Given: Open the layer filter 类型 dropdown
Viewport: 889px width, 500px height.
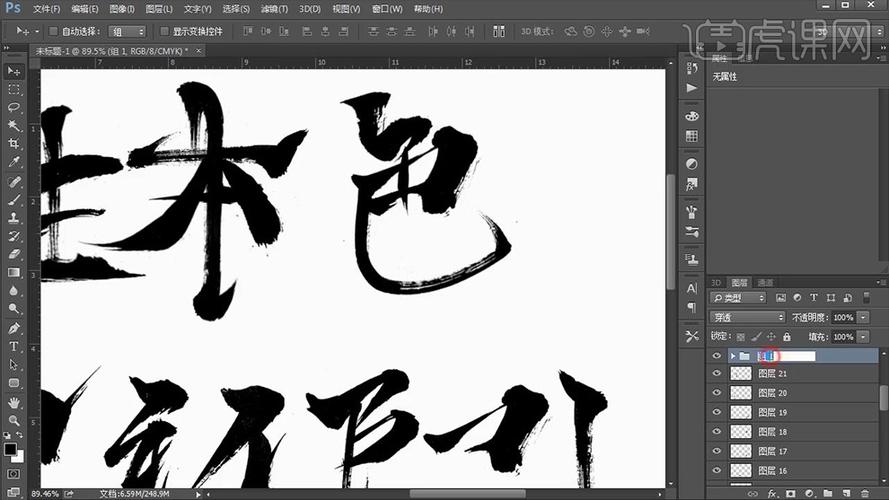Looking at the screenshot, I should coord(738,298).
